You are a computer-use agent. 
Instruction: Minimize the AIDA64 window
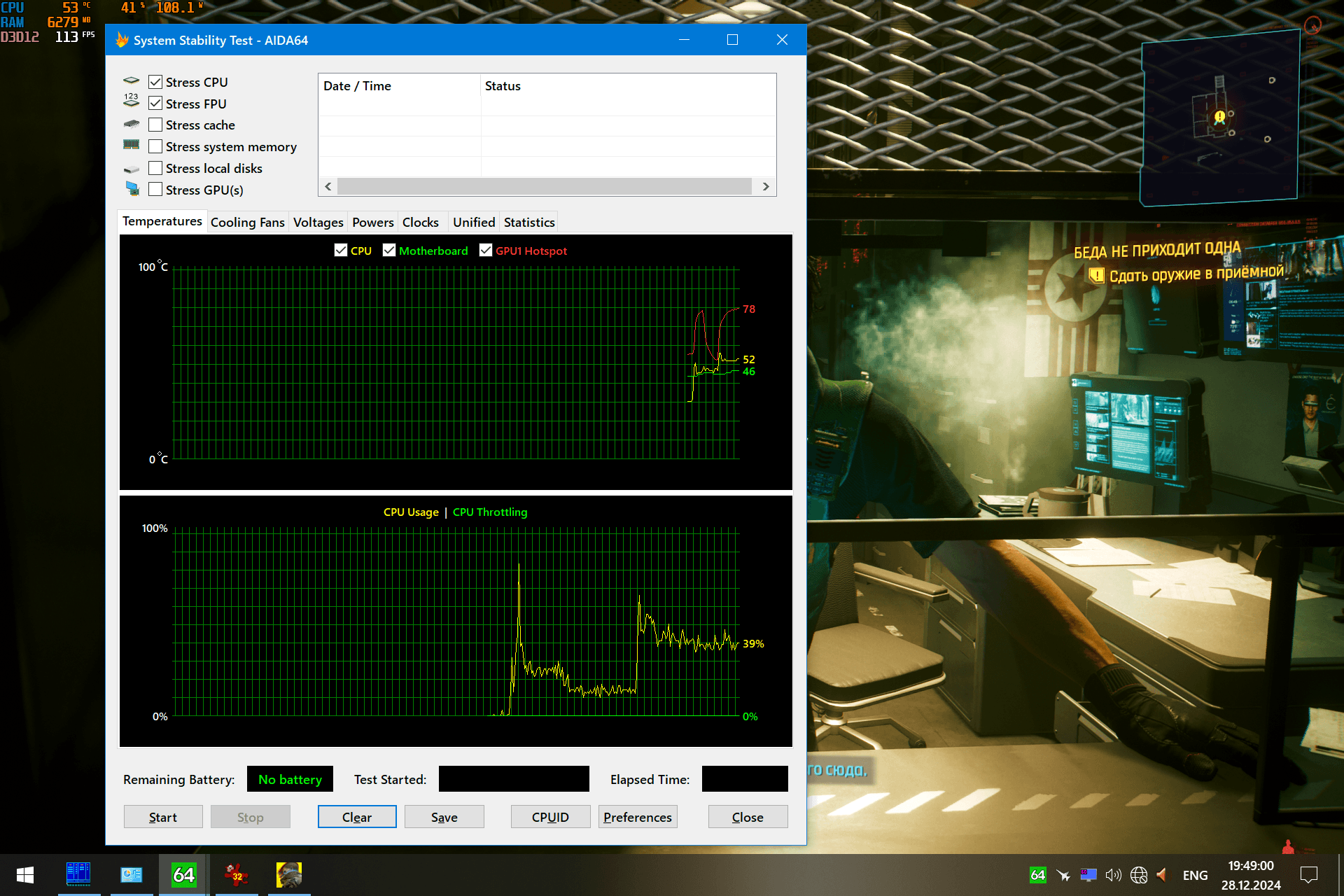[684, 40]
